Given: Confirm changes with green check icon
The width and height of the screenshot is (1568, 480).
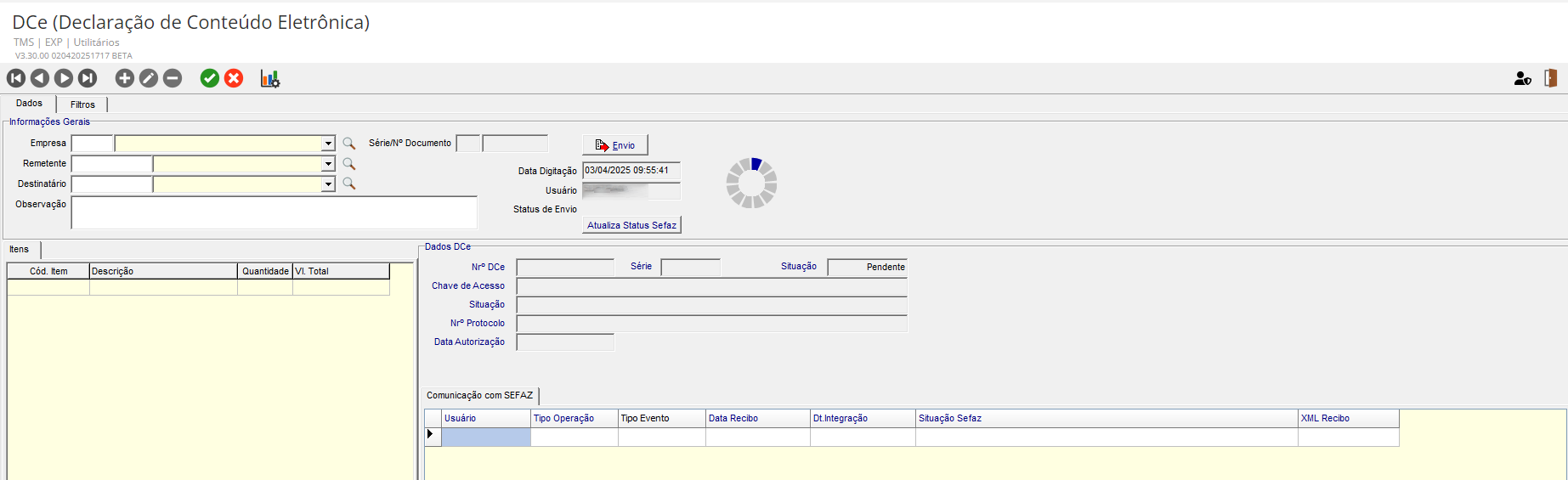Looking at the screenshot, I should 210,78.
